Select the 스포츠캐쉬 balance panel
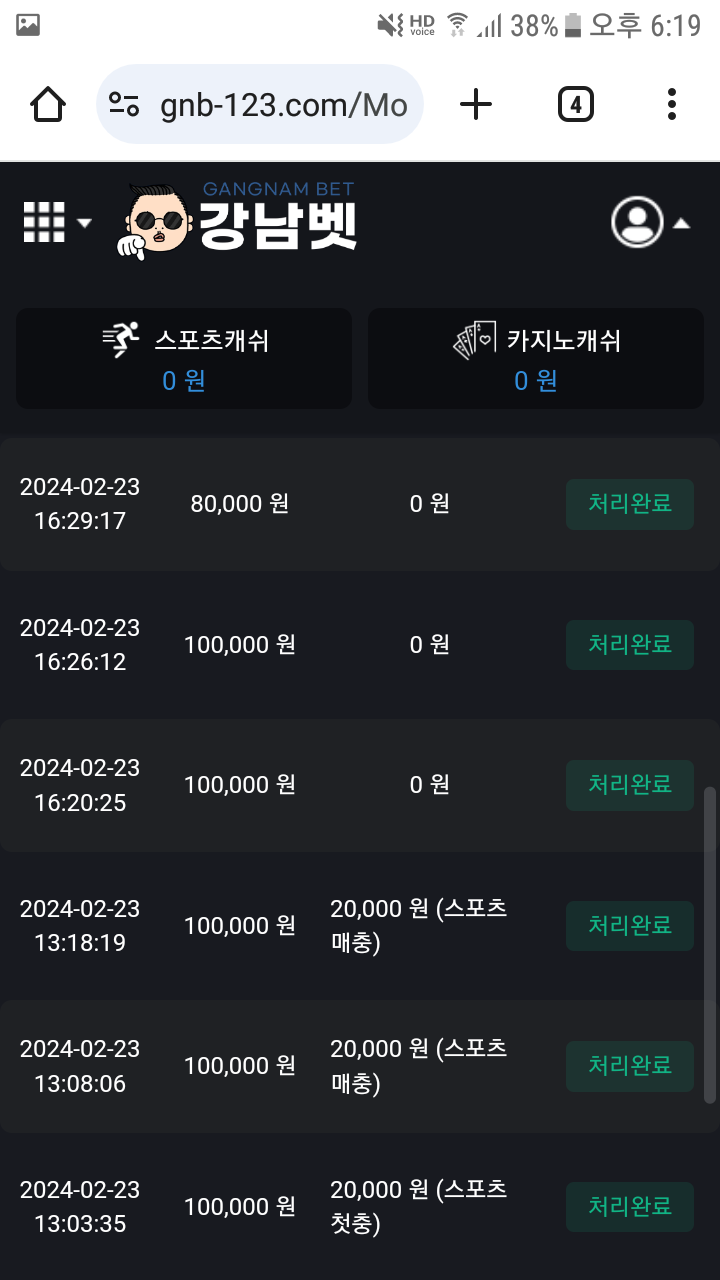Viewport: 720px width, 1280px height. click(x=184, y=358)
